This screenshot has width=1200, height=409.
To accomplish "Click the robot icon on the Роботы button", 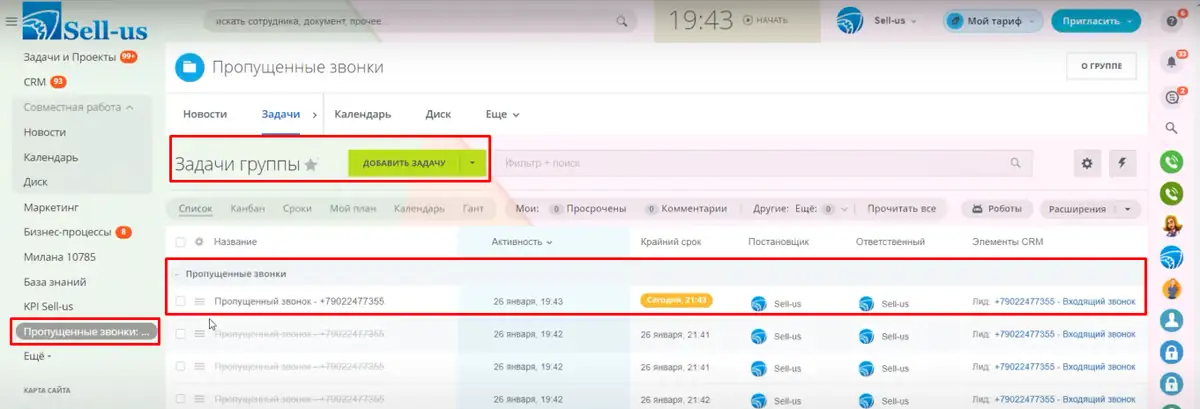I will click(x=979, y=209).
